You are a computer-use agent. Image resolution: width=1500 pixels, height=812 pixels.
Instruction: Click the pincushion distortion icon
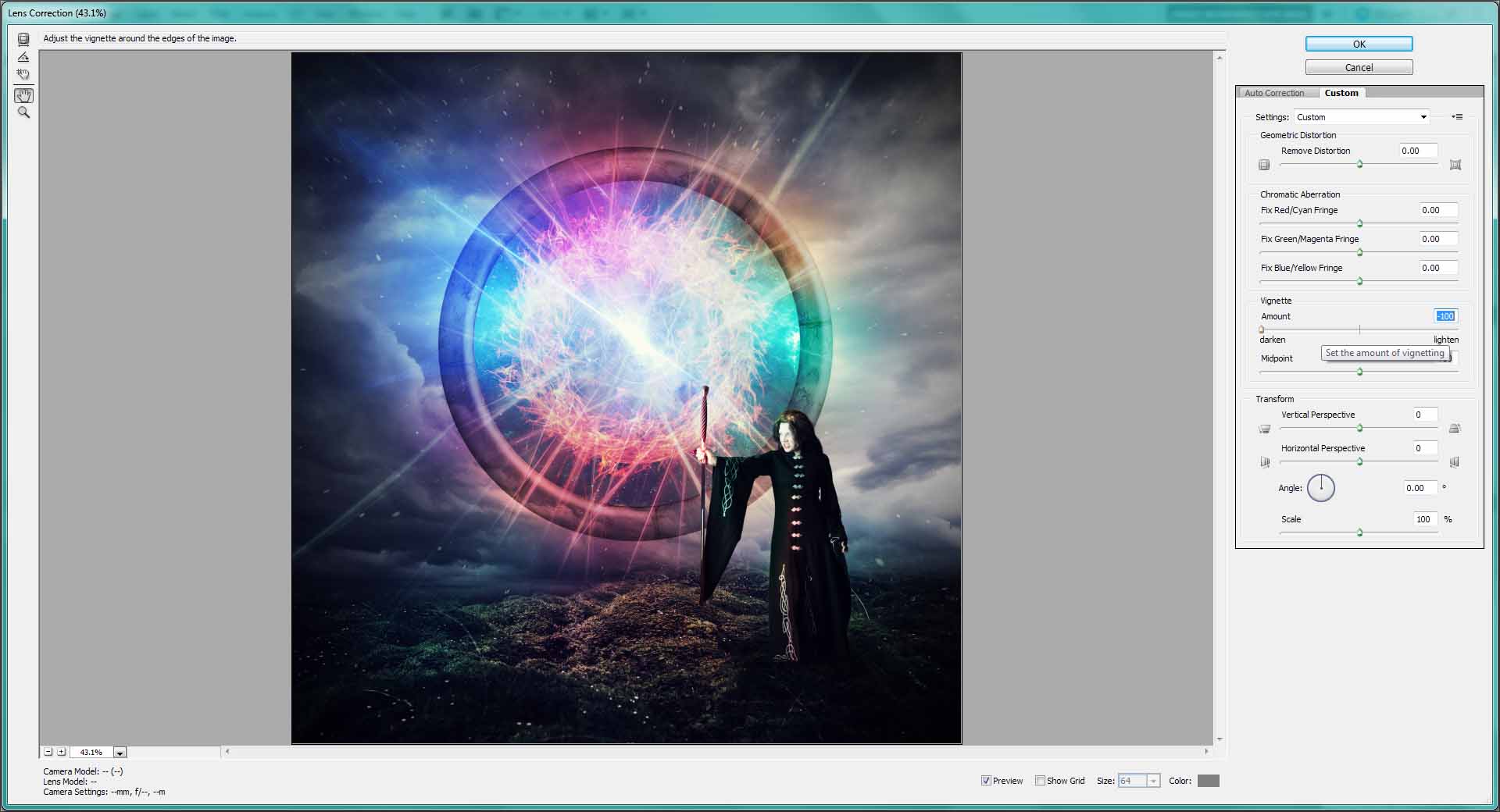[1455, 165]
